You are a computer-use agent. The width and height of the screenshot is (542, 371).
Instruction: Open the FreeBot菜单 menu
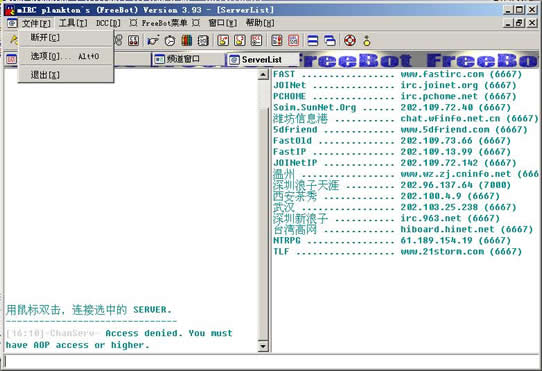[x=165, y=23]
